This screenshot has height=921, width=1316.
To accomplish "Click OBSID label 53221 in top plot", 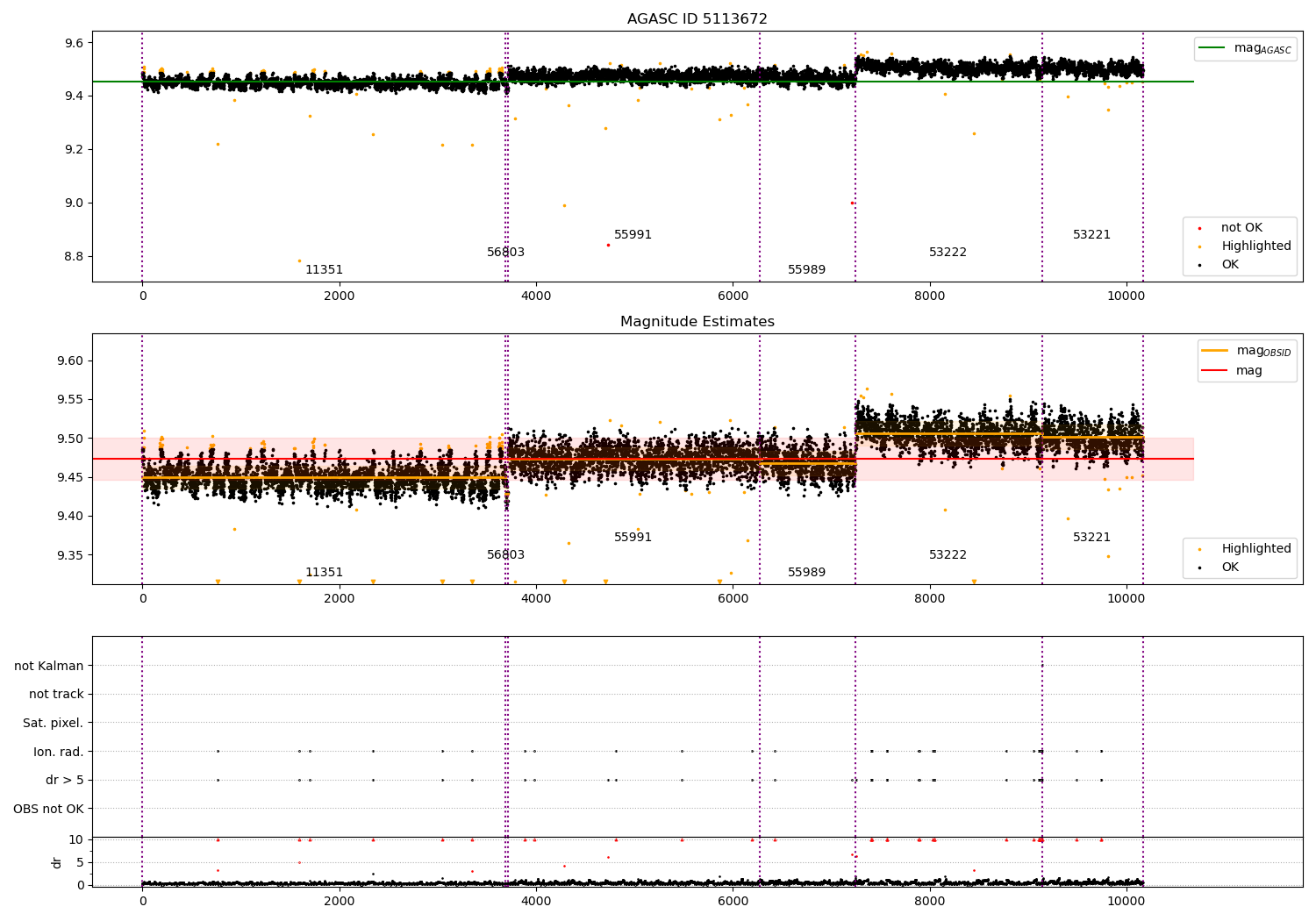I will pos(1091,235).
